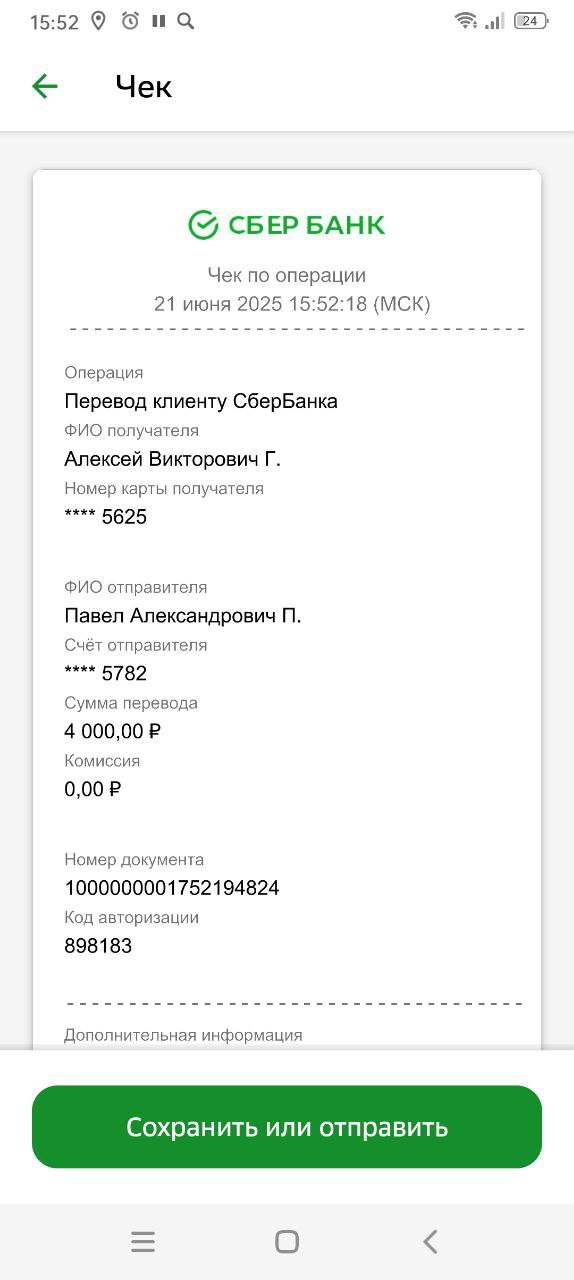This screenshot has width=574, height=1280.
Task: Select document number 1000000001752194824
Action: [x=172, y=888]
